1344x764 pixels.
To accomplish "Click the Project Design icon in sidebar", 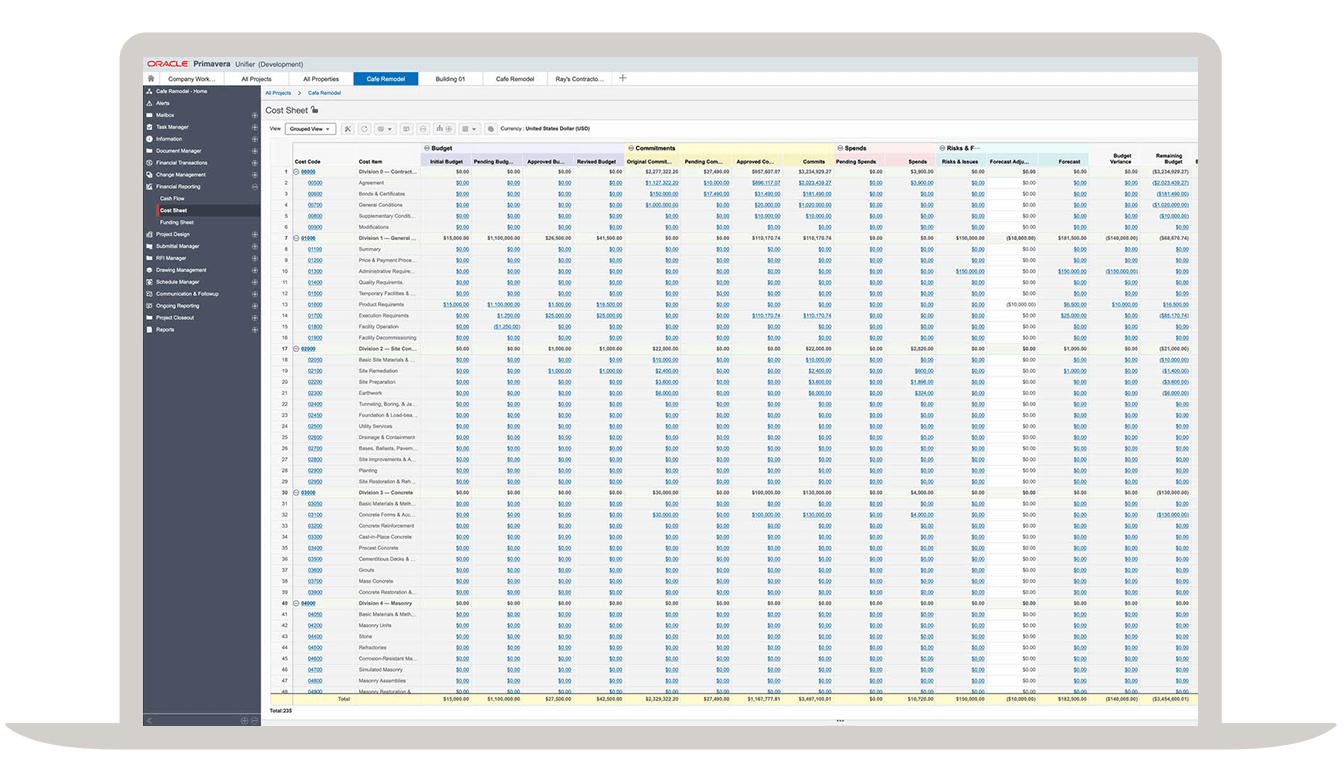I will coord(150,234).
